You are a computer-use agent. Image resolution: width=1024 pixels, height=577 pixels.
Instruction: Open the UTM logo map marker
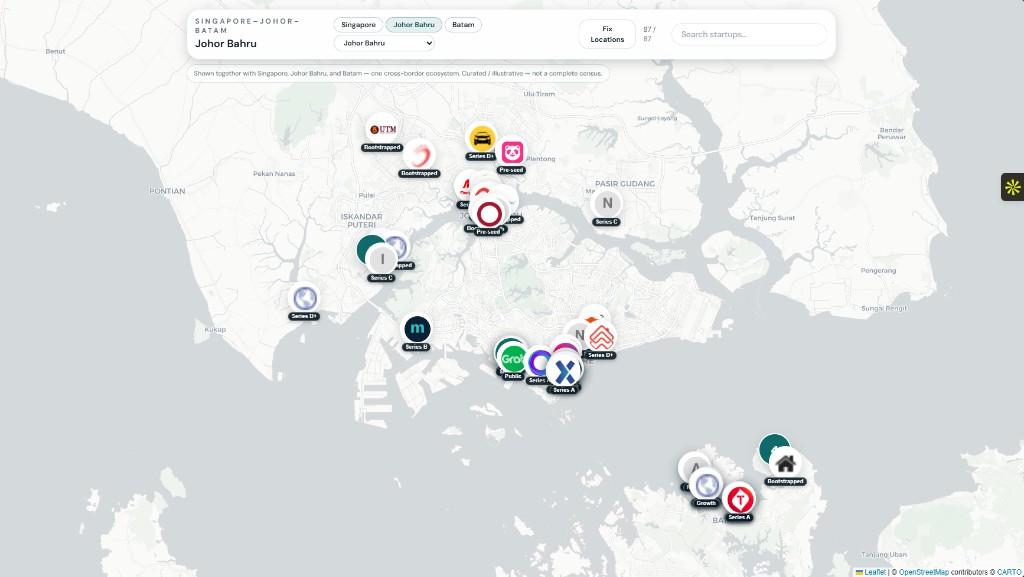[x=383, y=130]
